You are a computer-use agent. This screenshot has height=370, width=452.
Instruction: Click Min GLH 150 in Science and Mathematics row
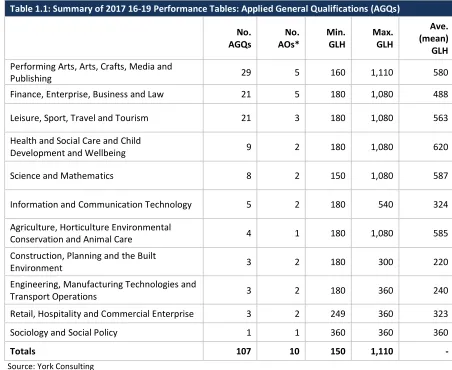pyautogui.click(x=338, y=176)
